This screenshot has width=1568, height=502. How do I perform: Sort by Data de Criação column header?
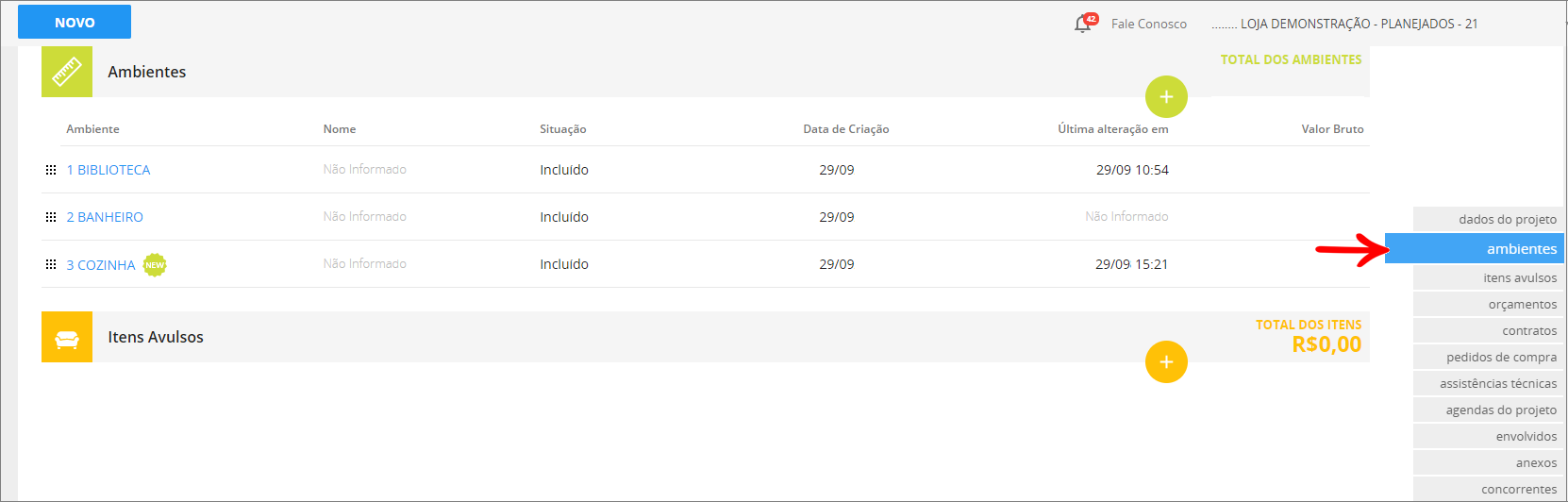point(846,129)
